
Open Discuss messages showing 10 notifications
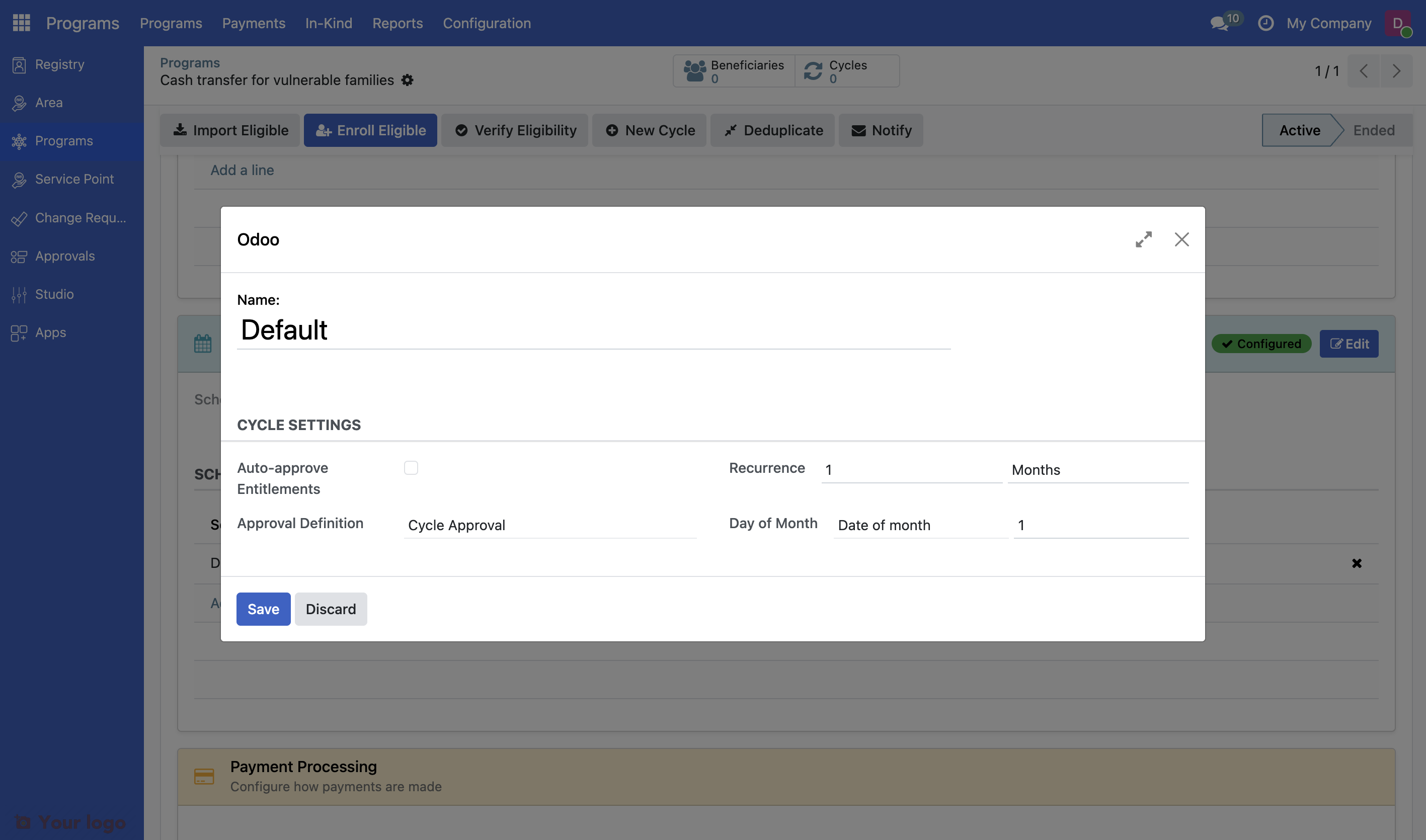pyautogui.click(x=1219, y=23)
